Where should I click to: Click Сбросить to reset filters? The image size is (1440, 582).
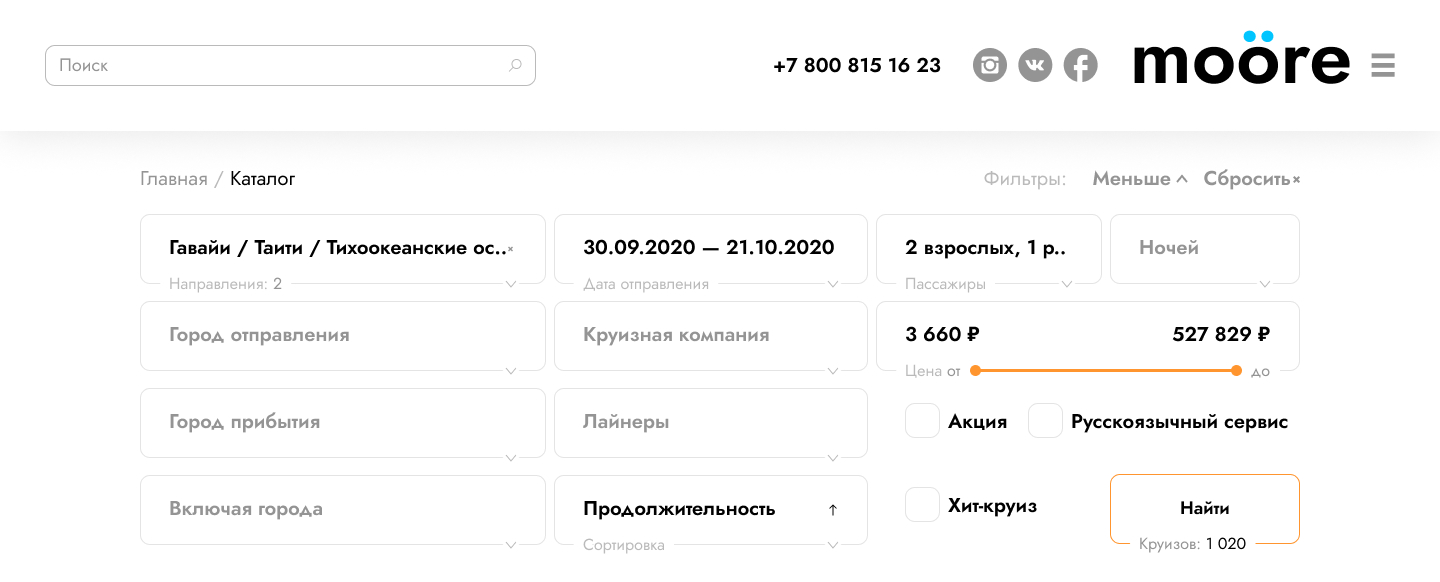coord(1251,179)
